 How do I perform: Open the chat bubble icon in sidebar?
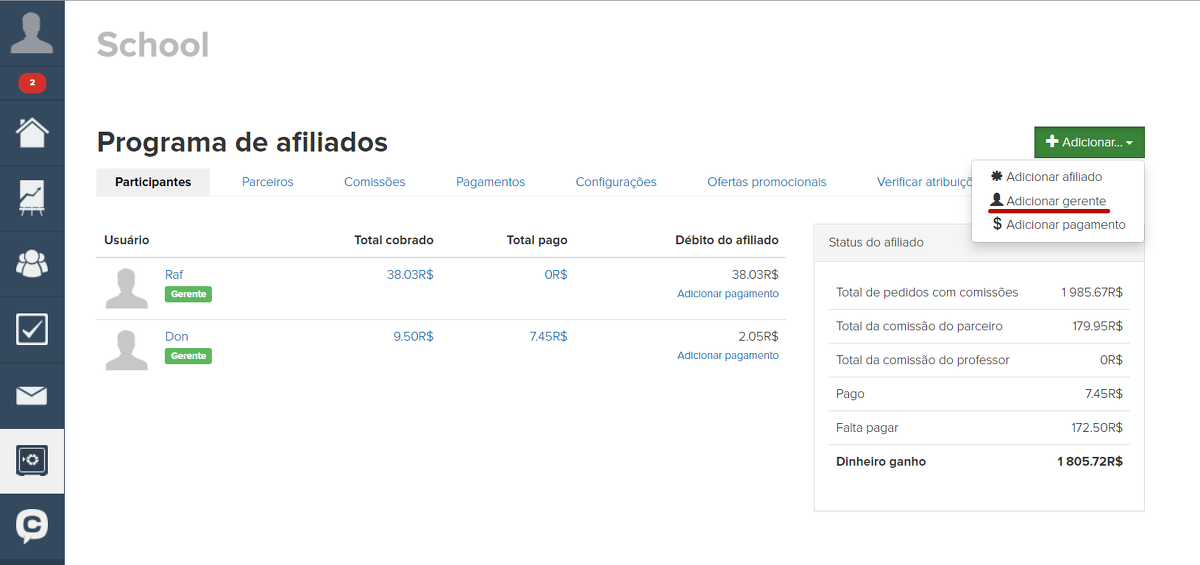click(x=32, y=525)
